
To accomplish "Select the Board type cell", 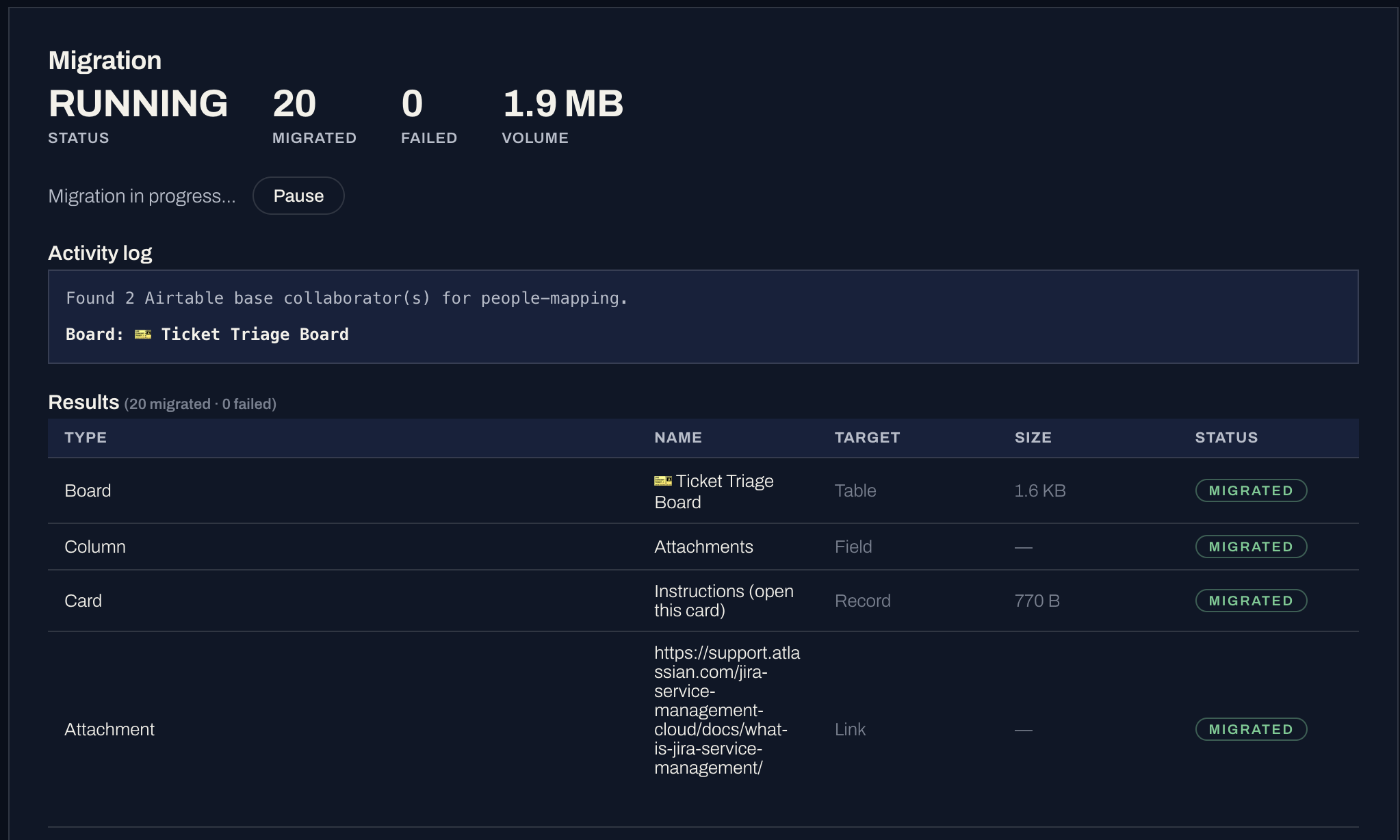I will pos(88,491).
